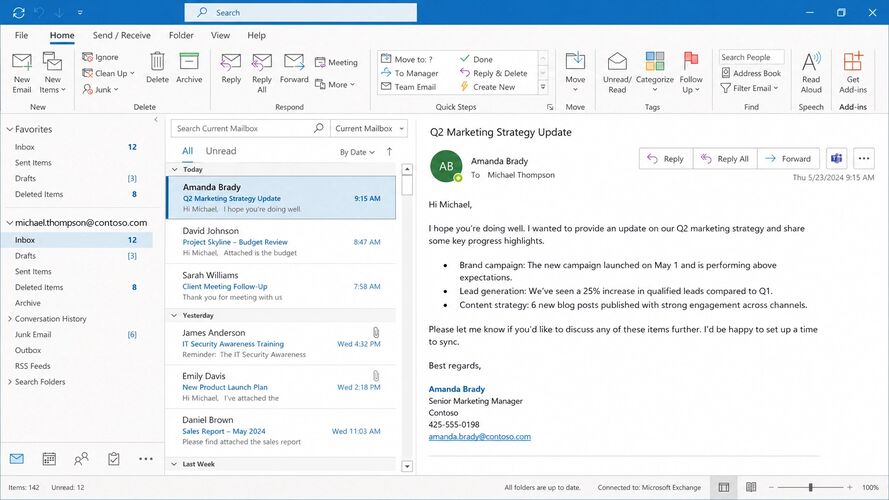This screenshot has width=889, height=500.
Task: Expand the Conversation History folder
Action: pyautogui.click(x=10, y=319)
